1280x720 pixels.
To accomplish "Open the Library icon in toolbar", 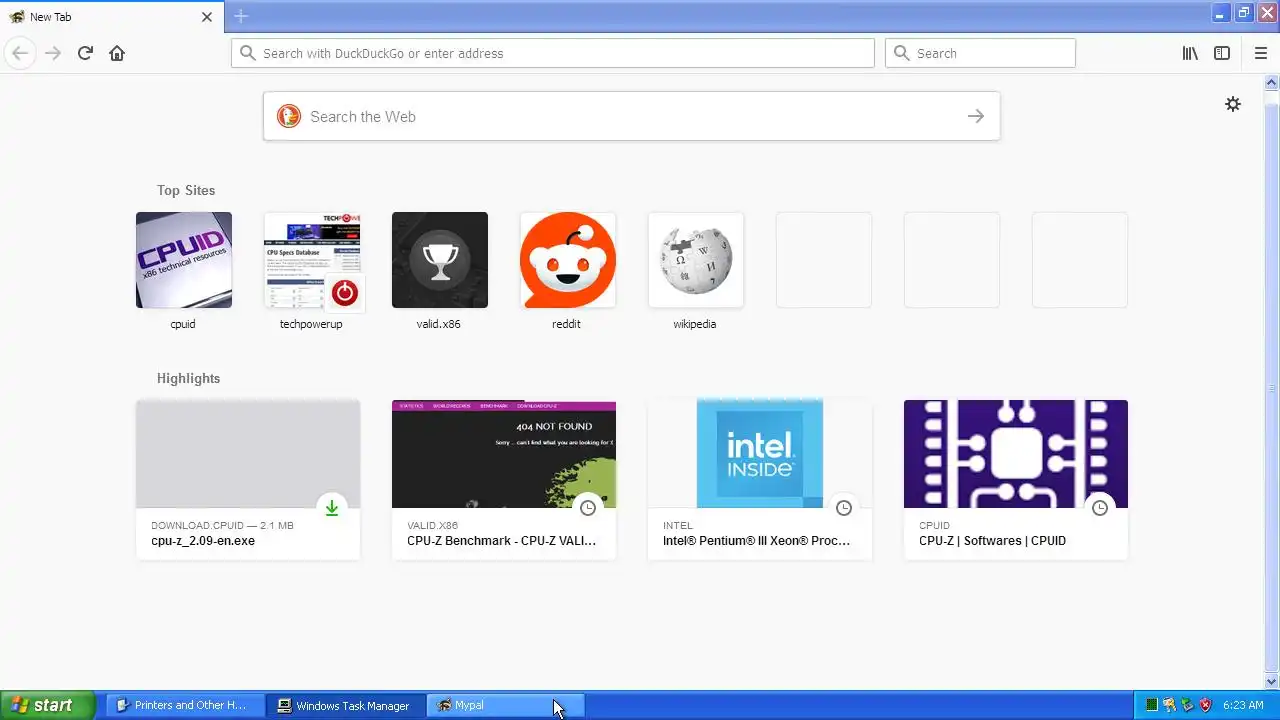I will pos(1190,53).
